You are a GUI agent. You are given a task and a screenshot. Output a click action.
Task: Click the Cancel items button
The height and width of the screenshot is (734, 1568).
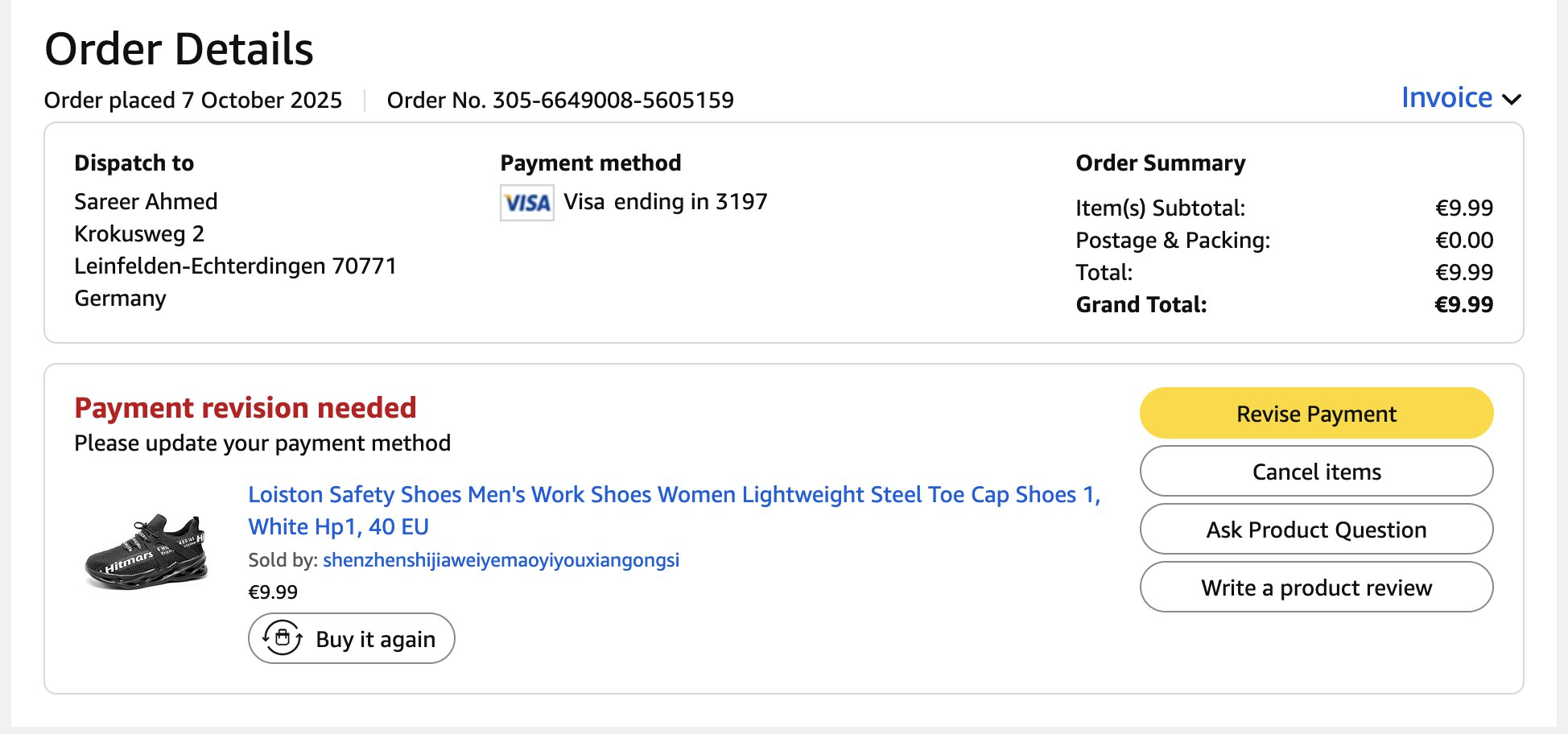pos(1316,472)
